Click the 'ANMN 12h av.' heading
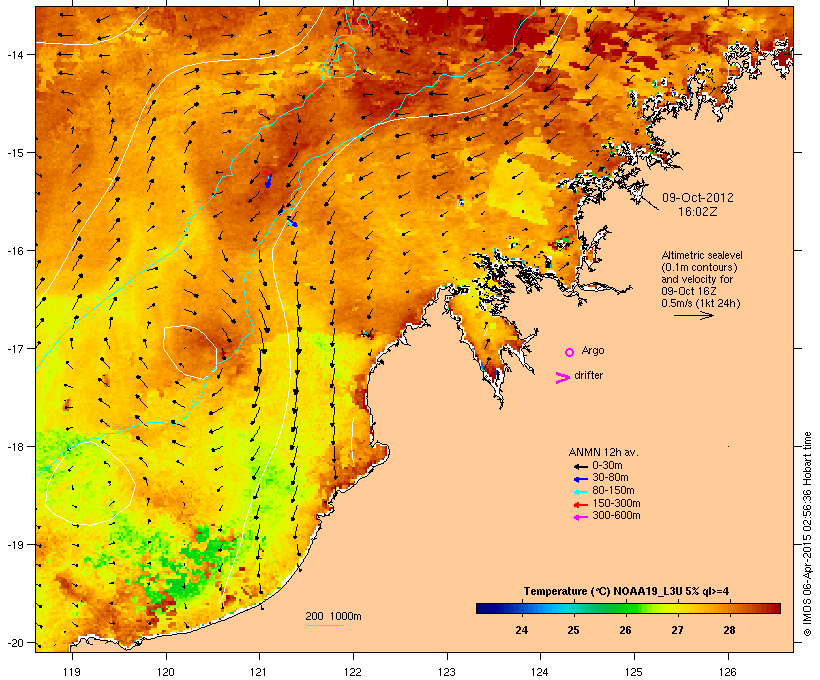 click(x=603, y=452)
